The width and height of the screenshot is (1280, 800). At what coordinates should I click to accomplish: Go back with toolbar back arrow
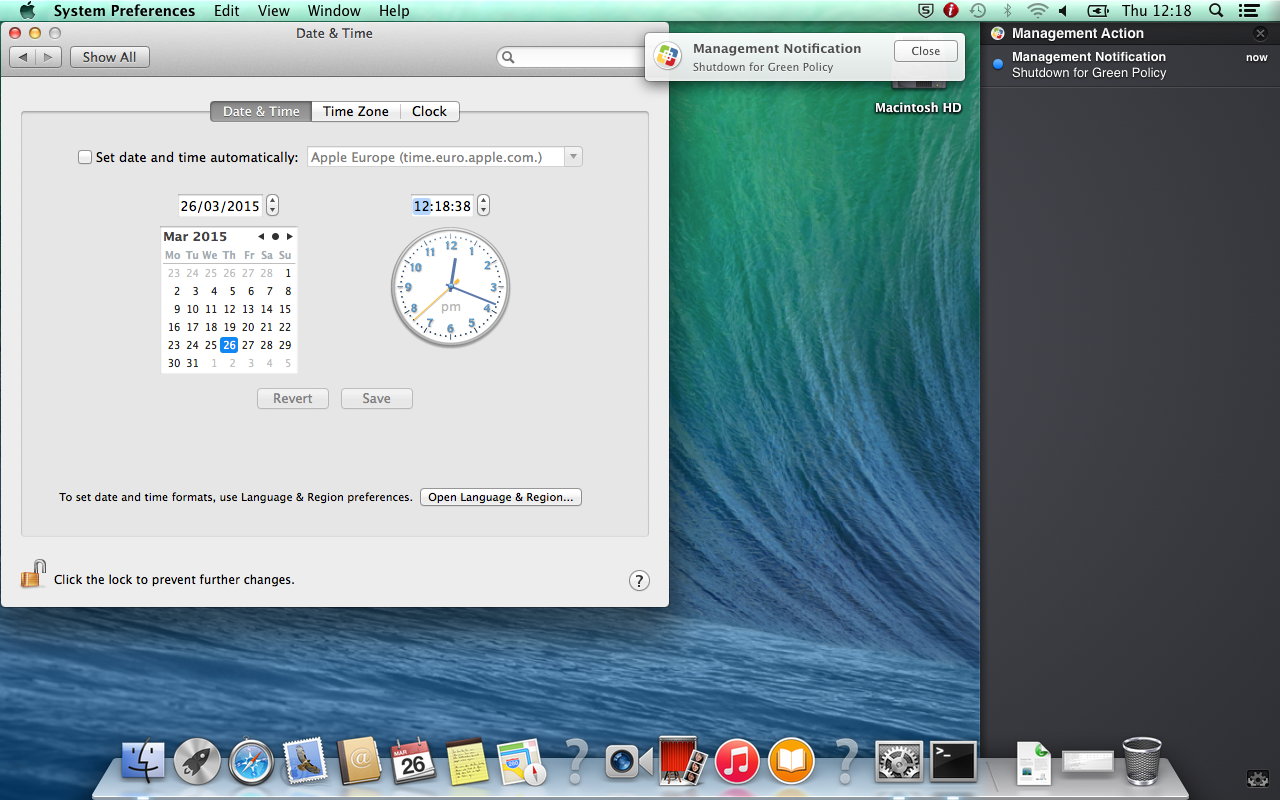[23, 57]
